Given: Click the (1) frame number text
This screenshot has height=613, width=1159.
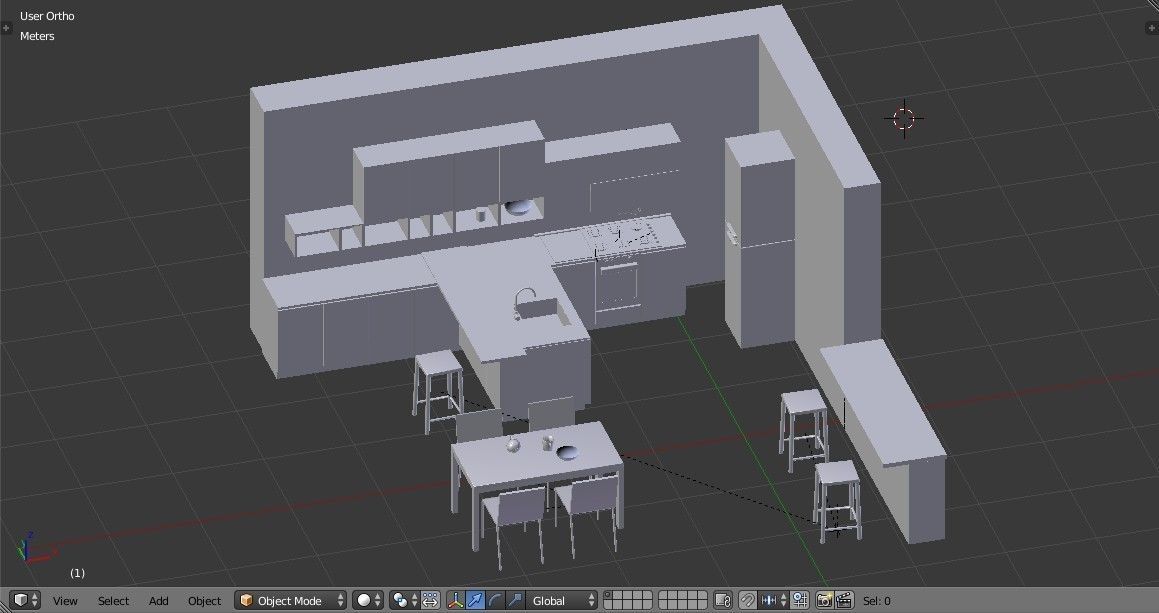Looking at the screenshot, I should pyautogui.click(x=78, y=573).
